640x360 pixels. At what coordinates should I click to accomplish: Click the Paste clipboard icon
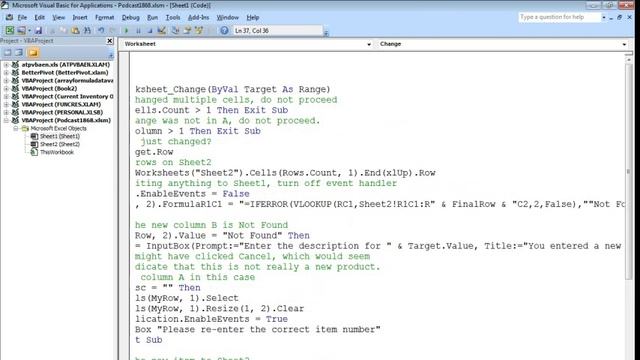point(75,31)
